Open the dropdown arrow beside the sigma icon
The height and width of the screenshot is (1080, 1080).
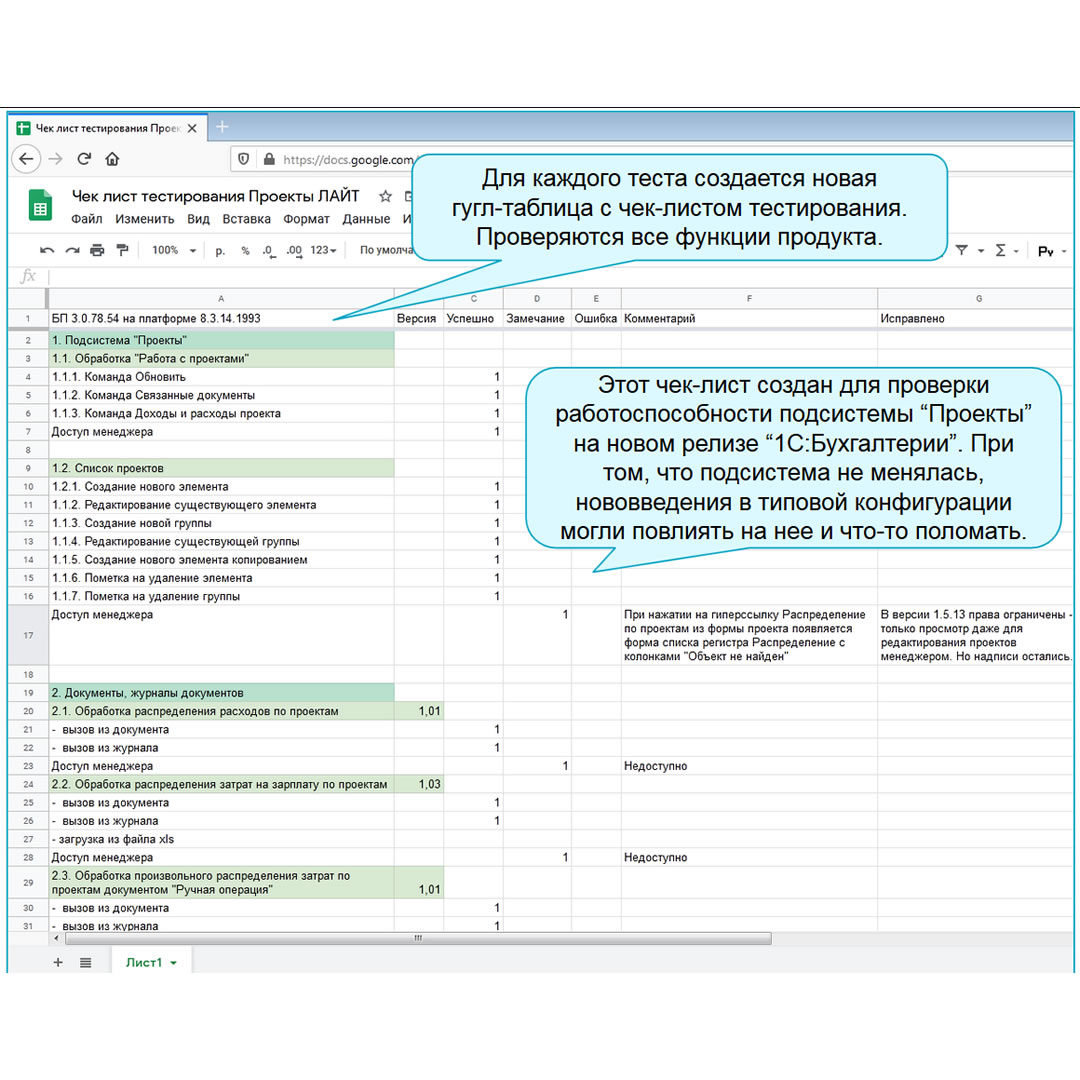[1016, 251]
